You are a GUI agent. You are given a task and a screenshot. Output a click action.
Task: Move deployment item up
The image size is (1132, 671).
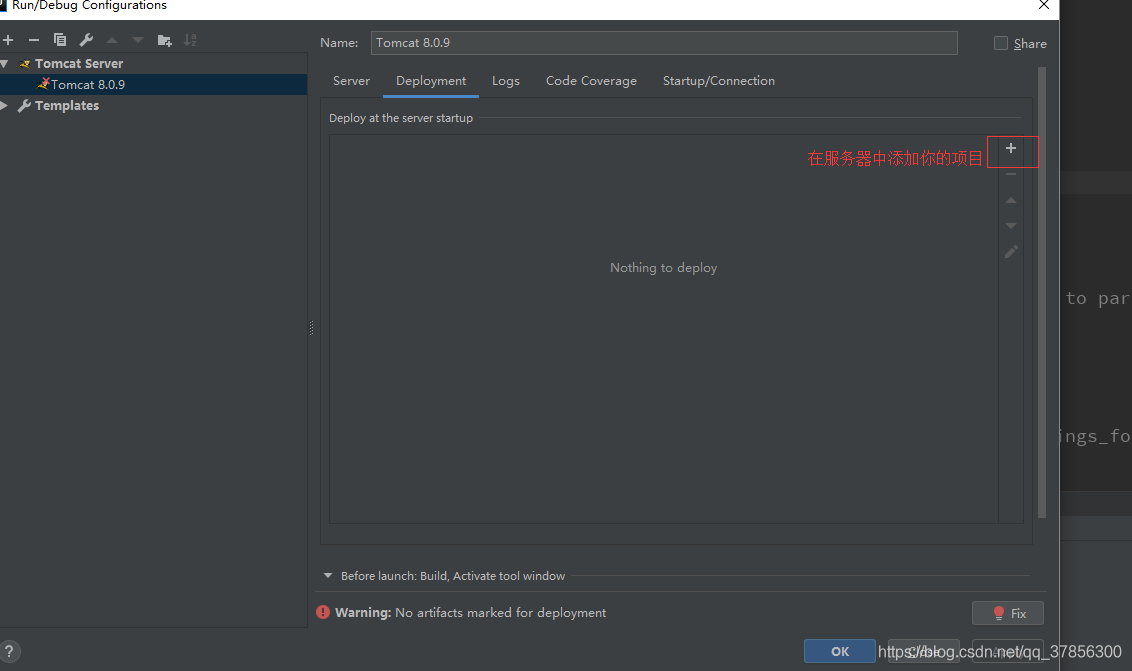click(x=1011, y=200)
